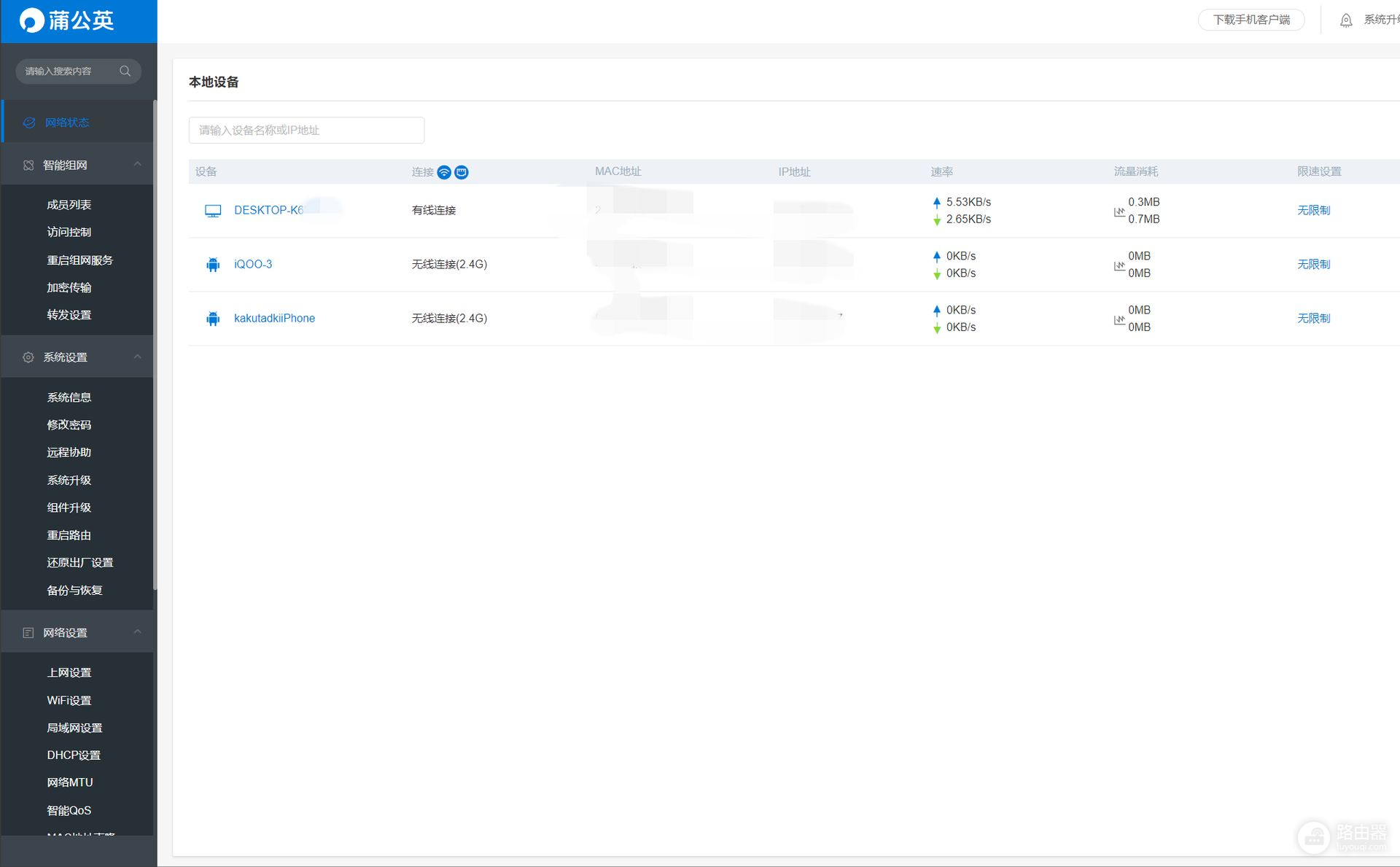The width and height of the screenshot is (1400, 867).
Task: Click the 0.3MB traffic value
Action: tap(1143, 202)
